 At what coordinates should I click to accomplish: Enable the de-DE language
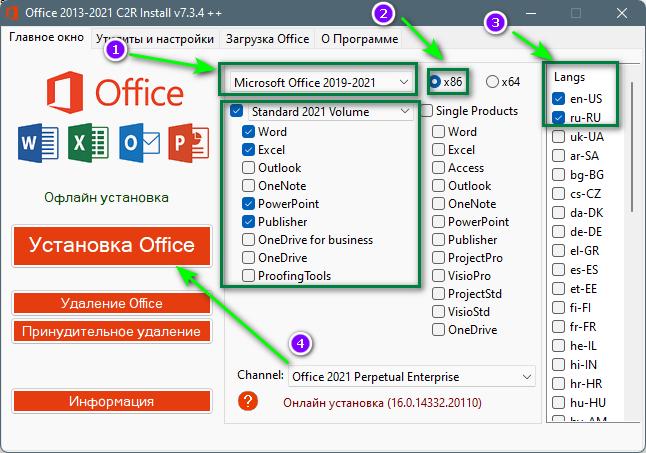pos(558,231)
